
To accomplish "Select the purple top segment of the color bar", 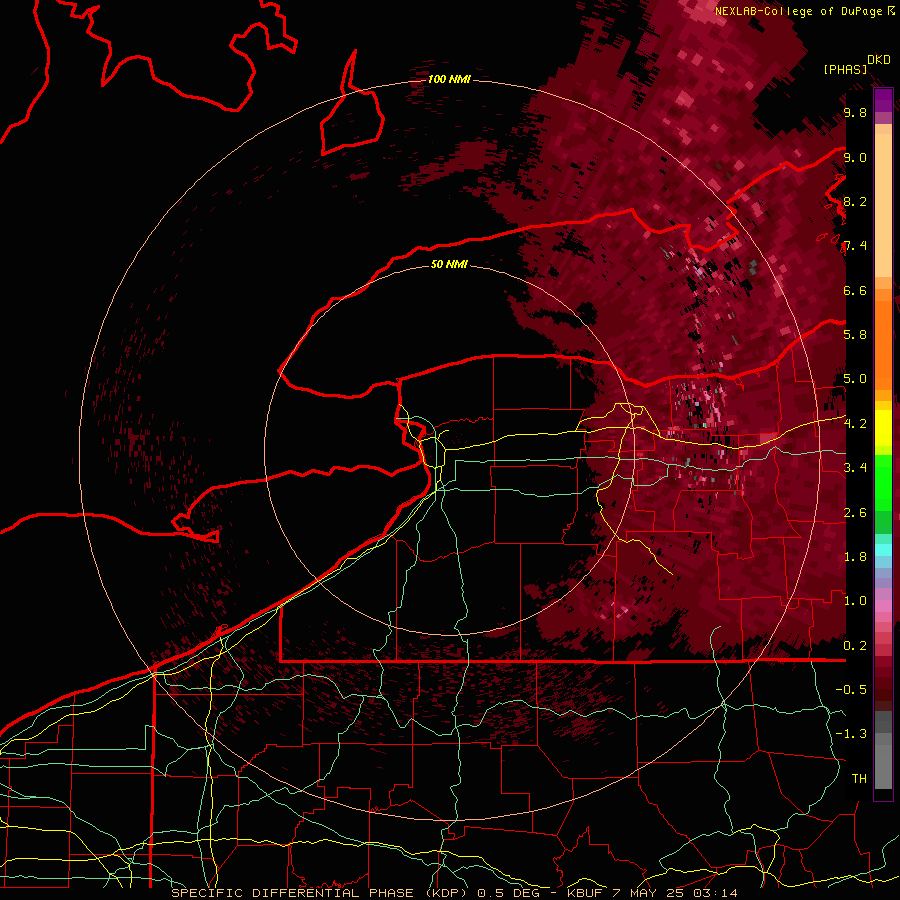I will point(883,100).
